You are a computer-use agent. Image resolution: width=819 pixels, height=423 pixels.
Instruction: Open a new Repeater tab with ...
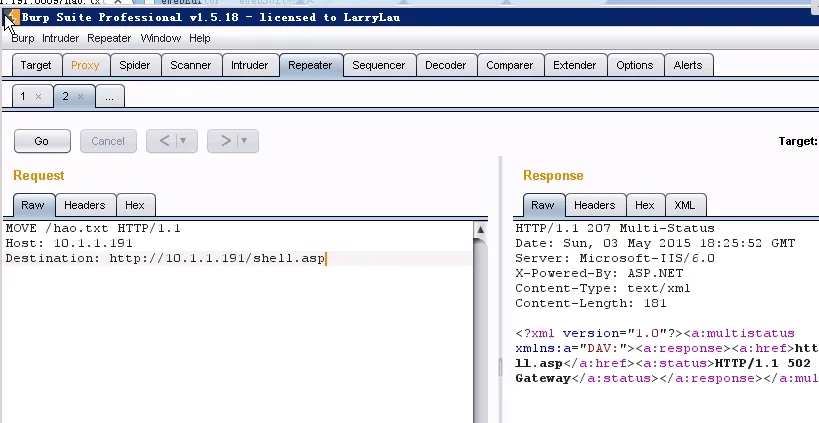click(110, 96)
